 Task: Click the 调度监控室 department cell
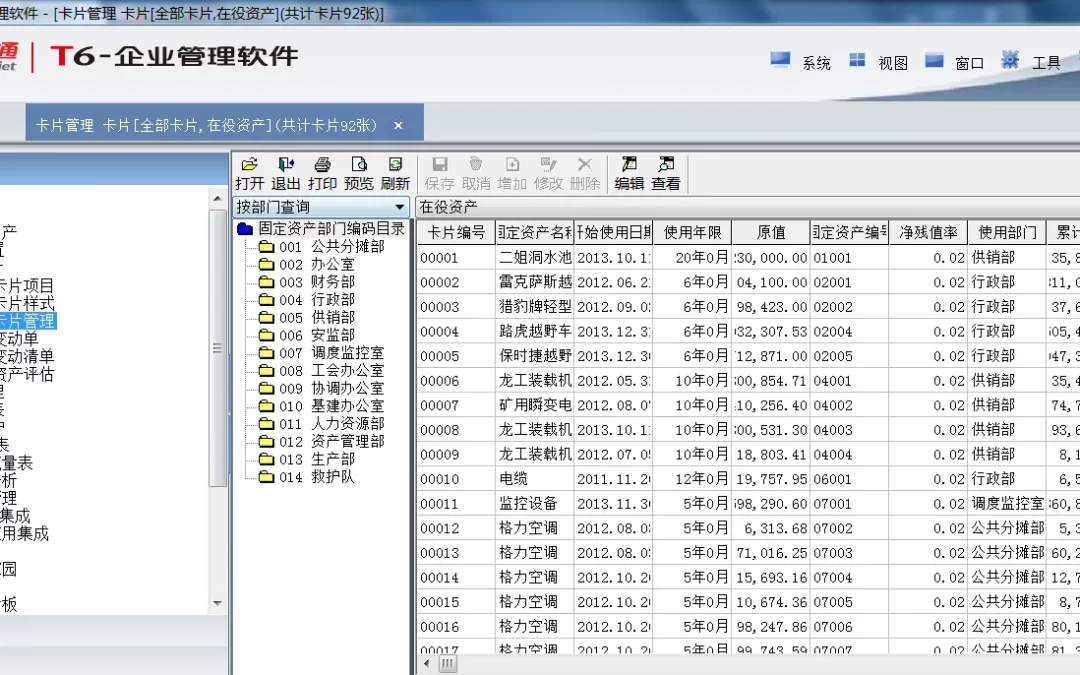pos(1007,503)
